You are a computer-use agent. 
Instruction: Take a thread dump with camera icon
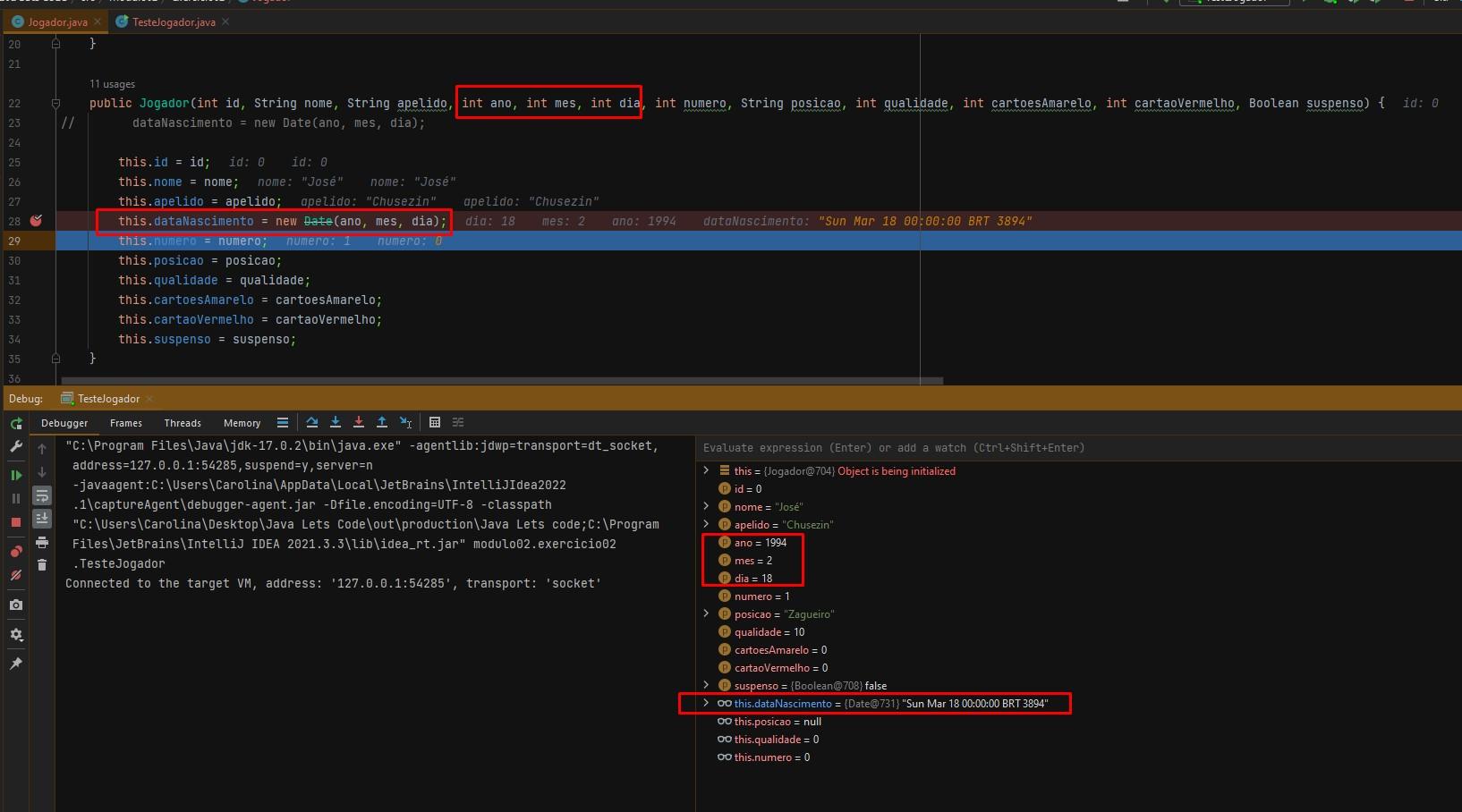[16, 605]
